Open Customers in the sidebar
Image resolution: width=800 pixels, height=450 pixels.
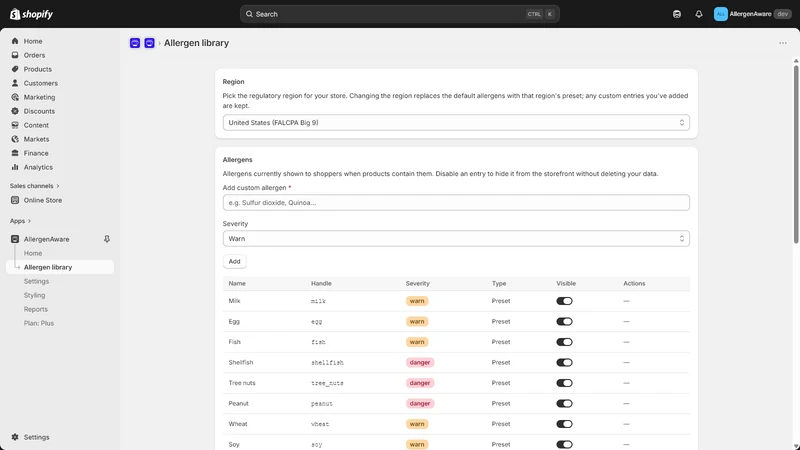click(x=41, y=83)
